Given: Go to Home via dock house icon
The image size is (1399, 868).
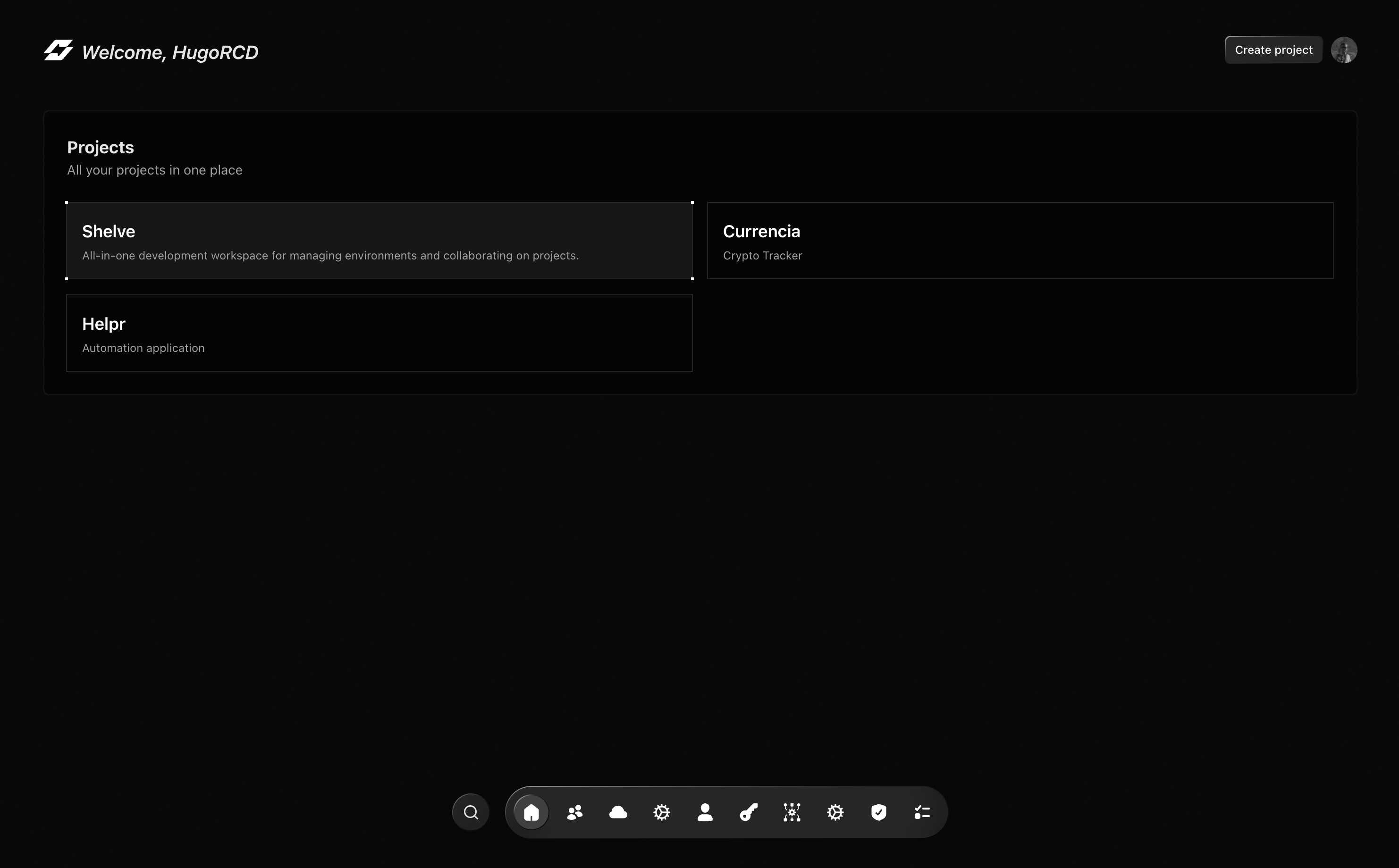Looking at the screenshot, I should [531, 812].
